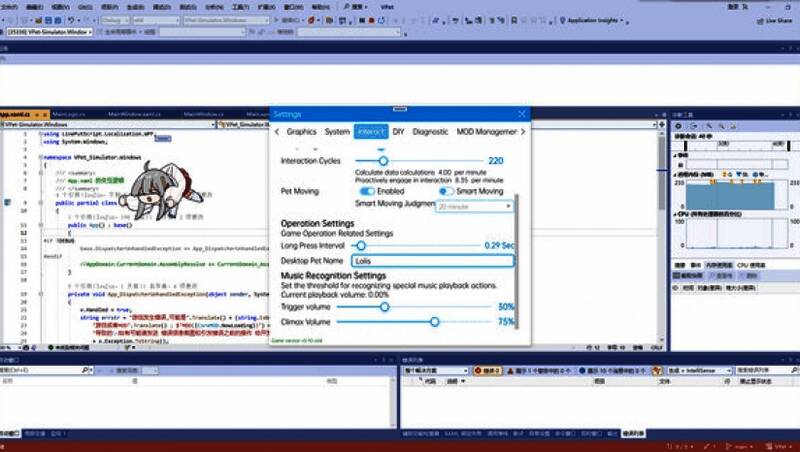800x452 pixels.
Task: Click the Desktop Pet Name input field
Action: click(432, 260)
